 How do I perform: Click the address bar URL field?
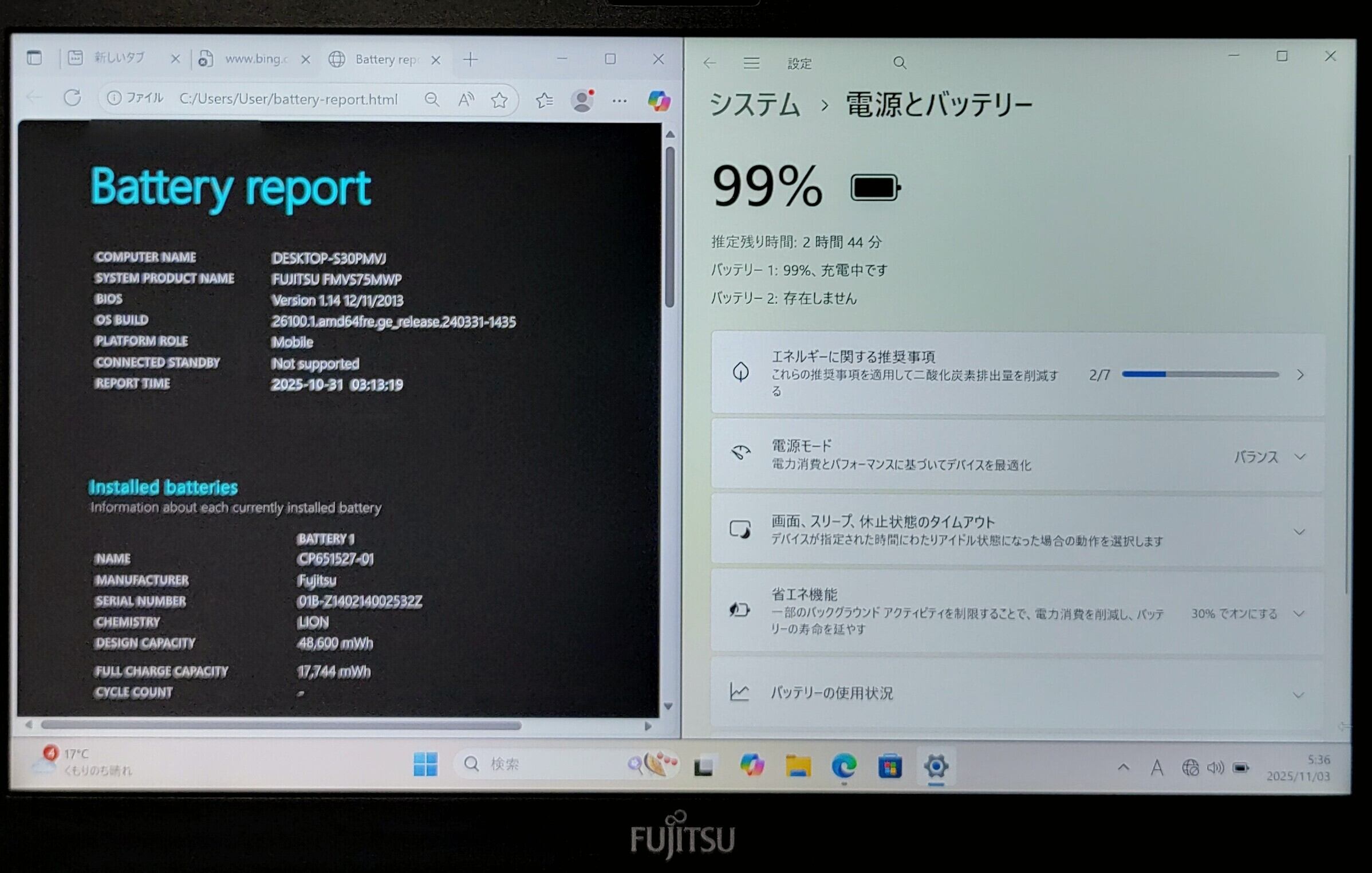click(x=288, y=100)
